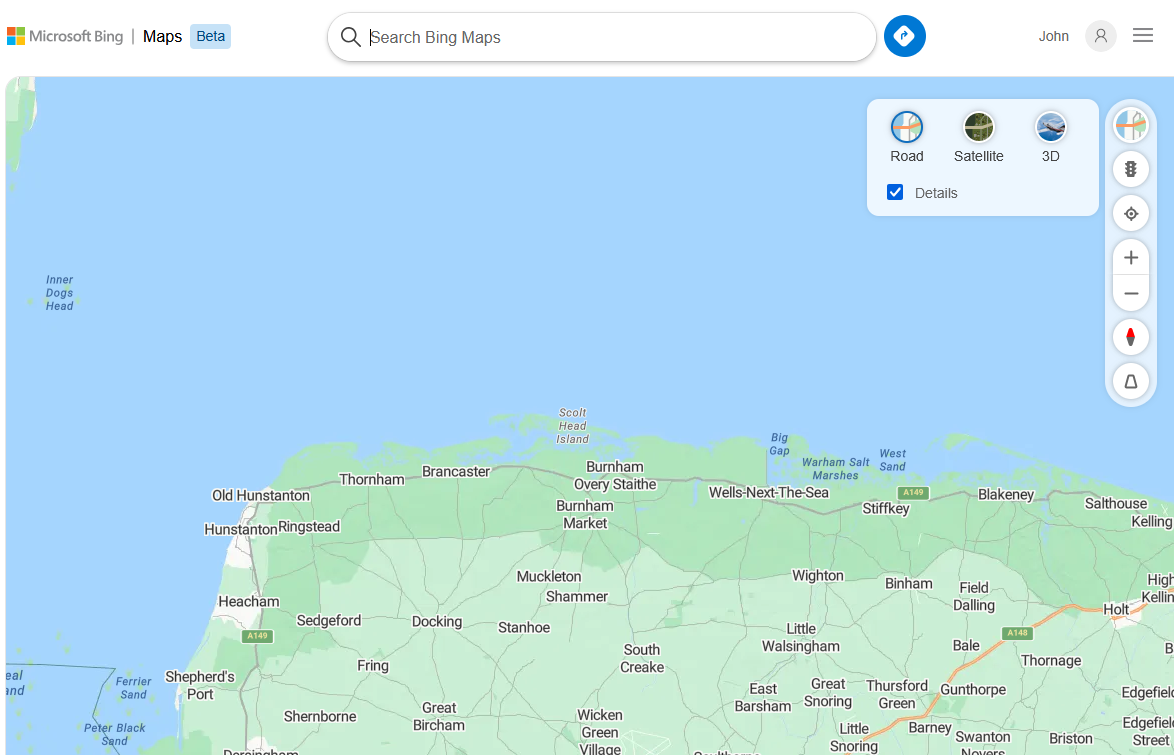This screenshot has height=755, width=1174.
Task: Click the Beta badge
Action: 210,35
